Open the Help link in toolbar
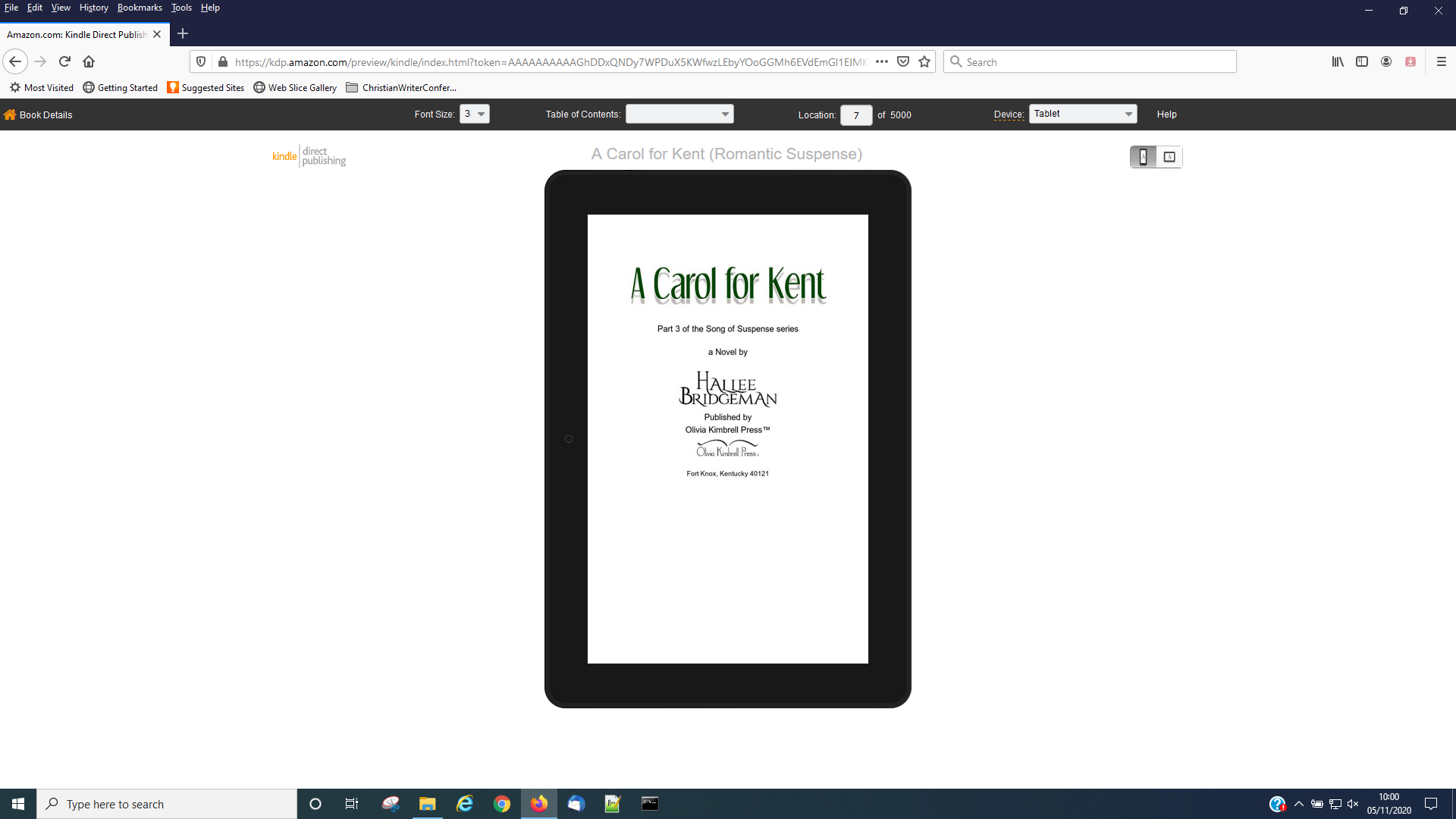 pyautogui.click(x=1166, y=115)
